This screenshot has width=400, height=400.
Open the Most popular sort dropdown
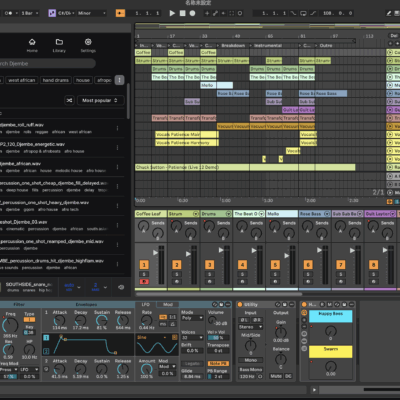[x=101, y=100]
